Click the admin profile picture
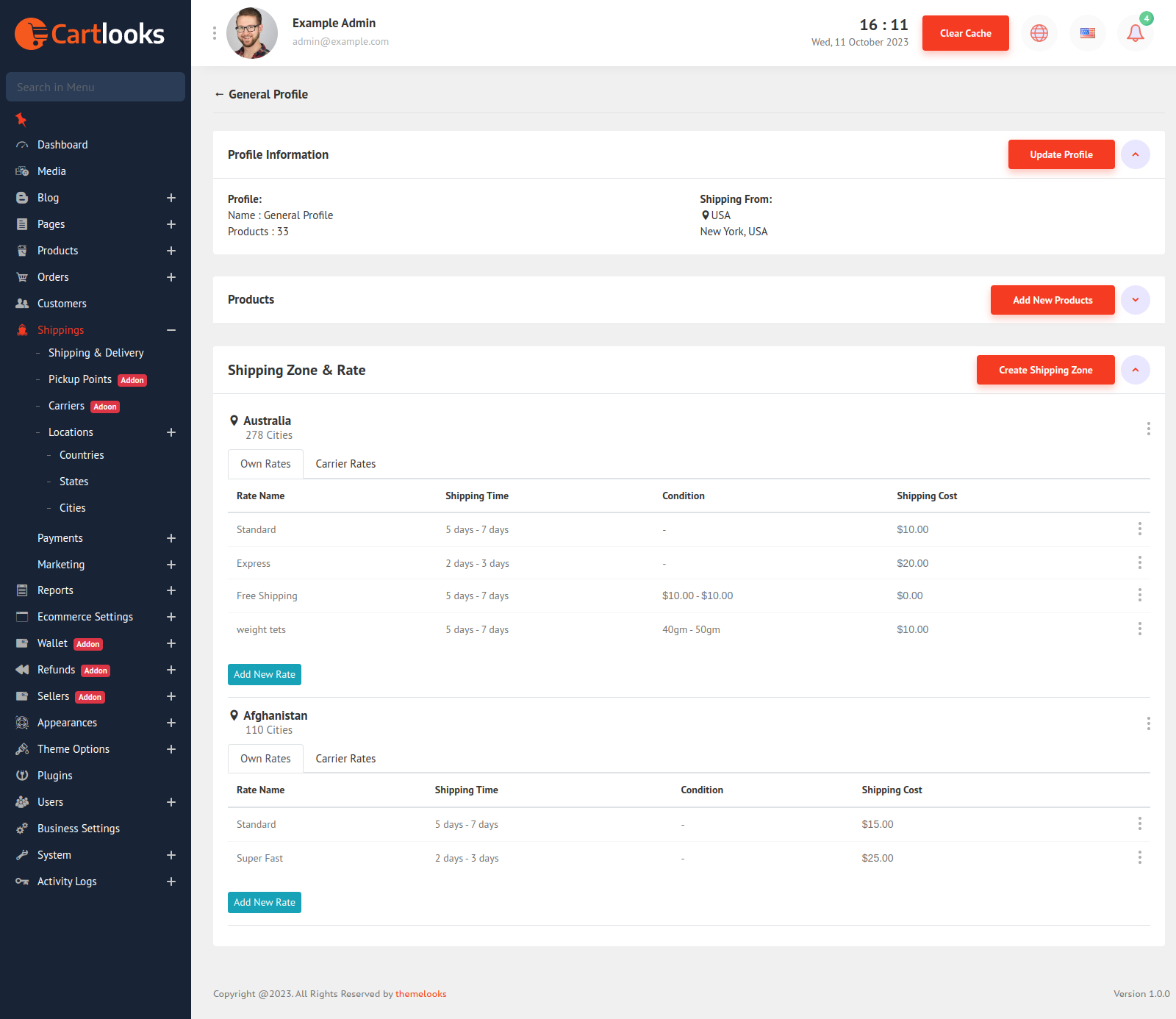The image size is (1176, 1019). click(251, 32)
